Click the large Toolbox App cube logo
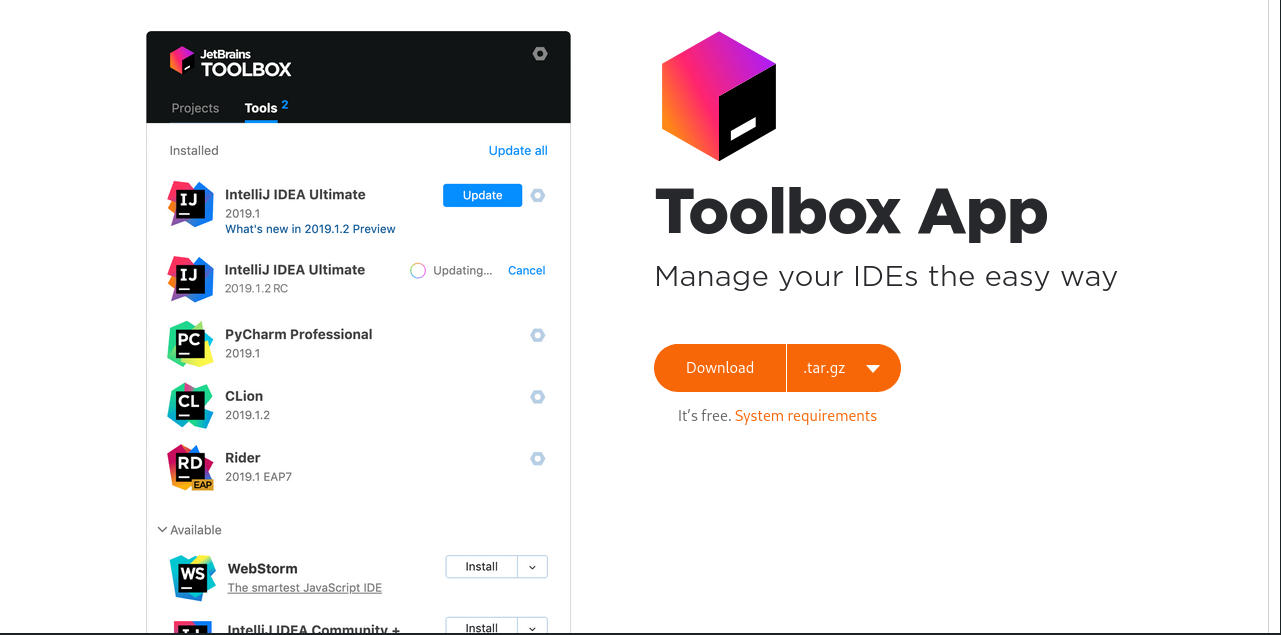 (x=719, y=96)
